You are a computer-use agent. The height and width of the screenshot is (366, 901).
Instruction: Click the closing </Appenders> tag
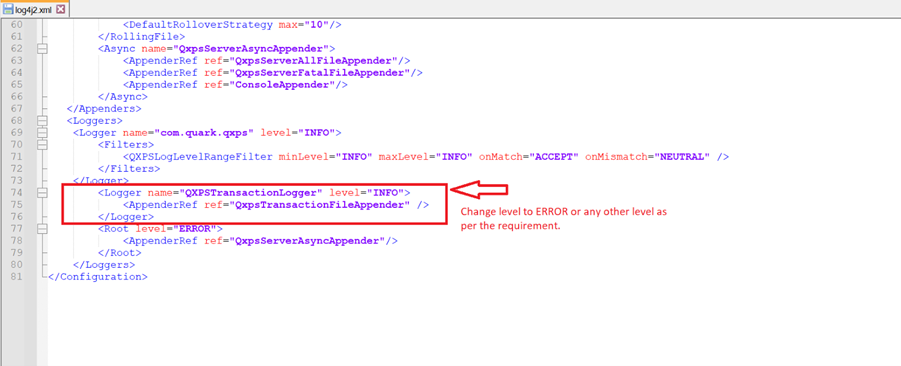(103, 109)
